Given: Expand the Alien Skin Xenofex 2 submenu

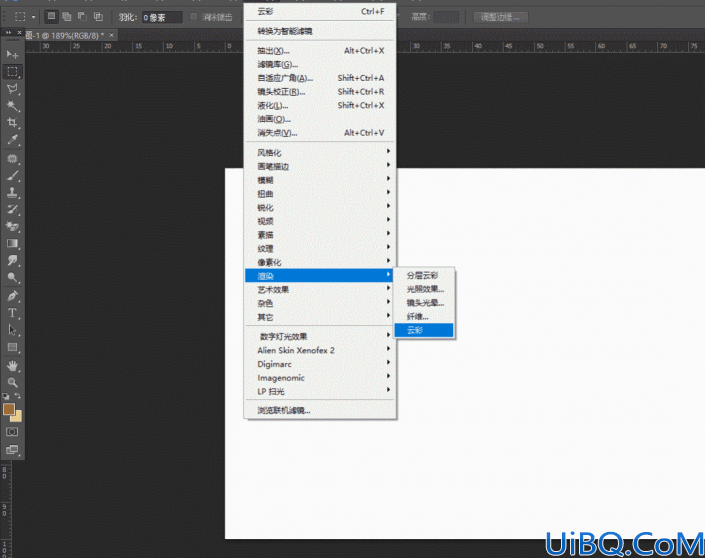Looking at the screenshot, I should coord(320,350).
